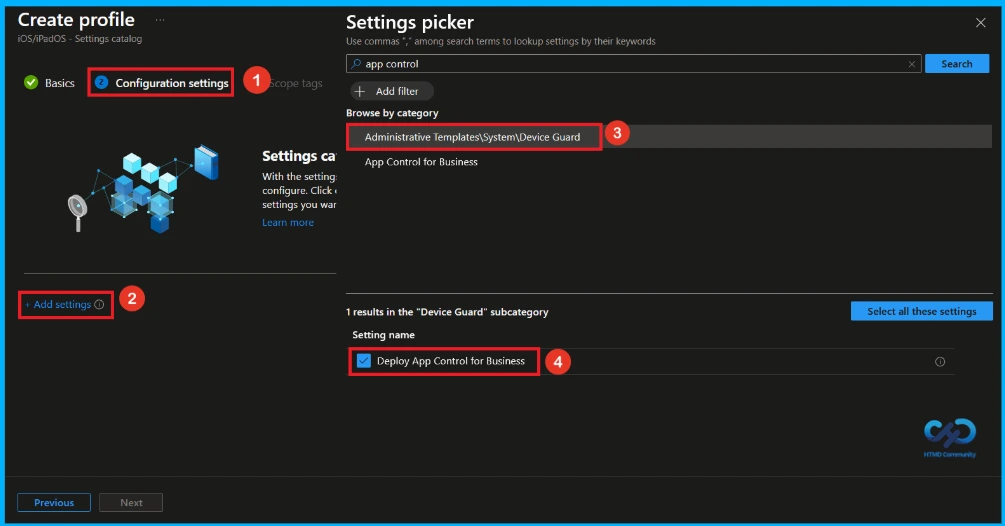Open the Learn more link

pos(288,222)
